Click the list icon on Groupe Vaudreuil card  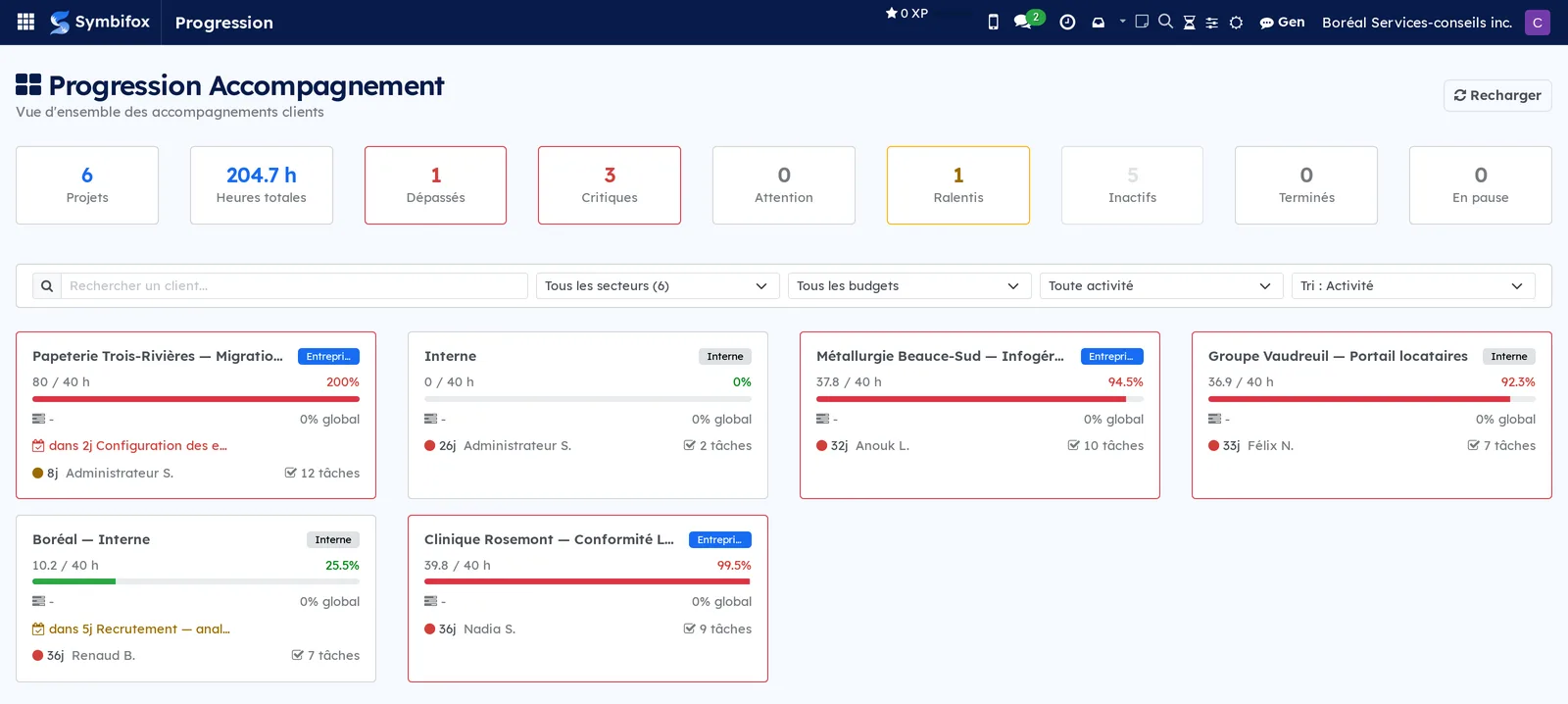1214,419
